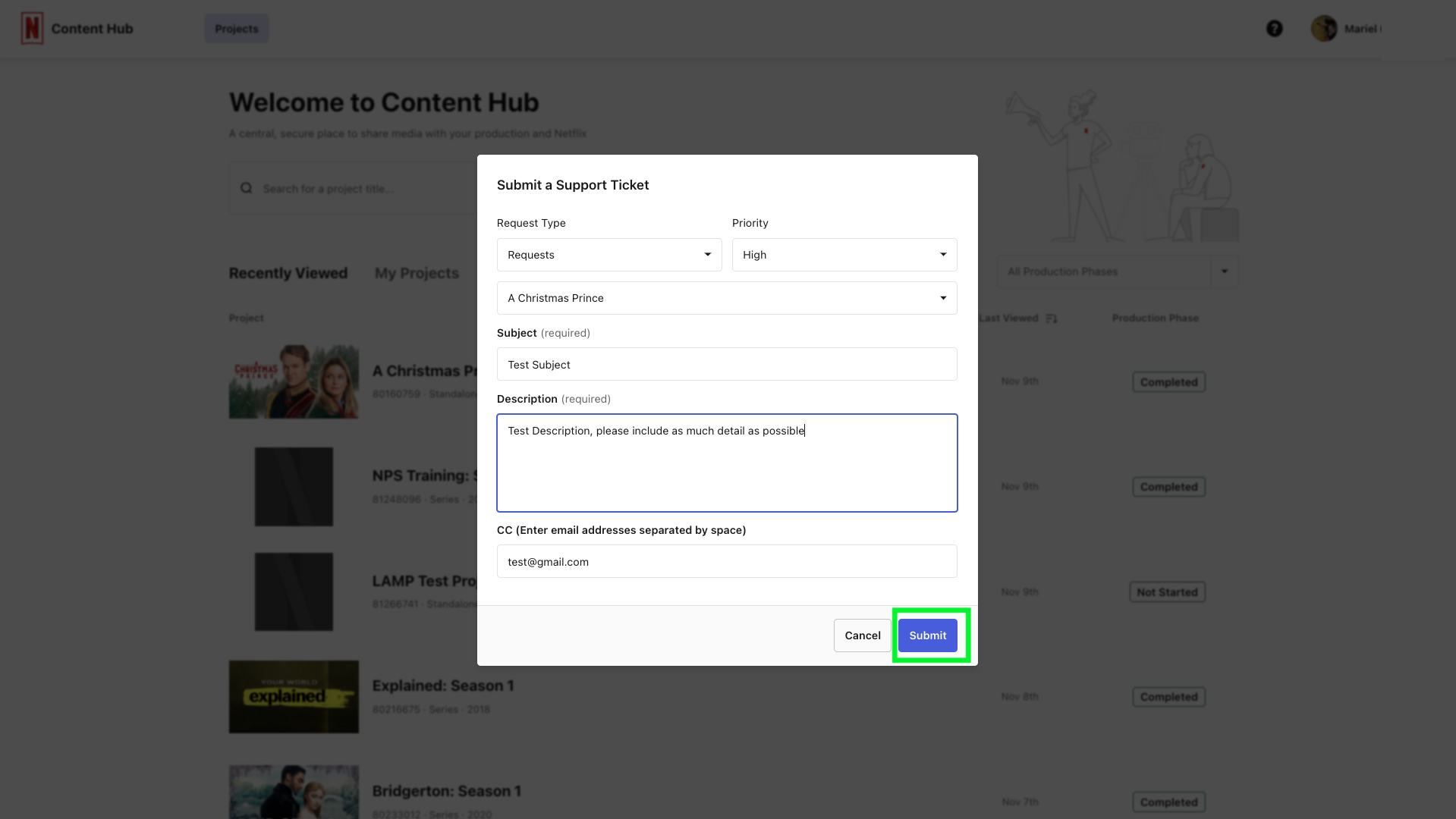Viewport: 1456px width, 819px height.
Task: Open the Projects nav item
Action: 237,28
